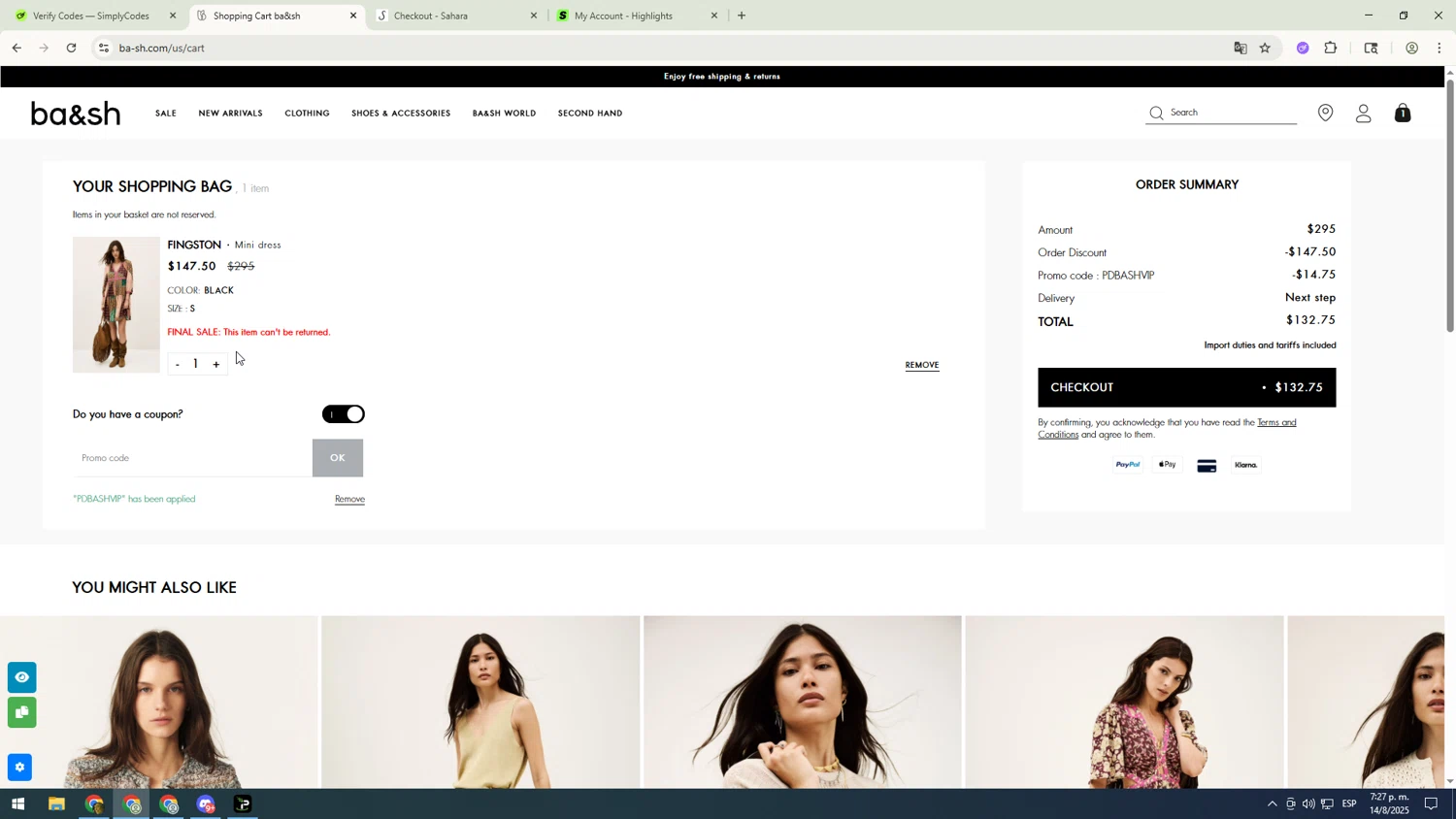
Task: Remove the applied PDBASHVIP promo code
Action: click(349, 500)
